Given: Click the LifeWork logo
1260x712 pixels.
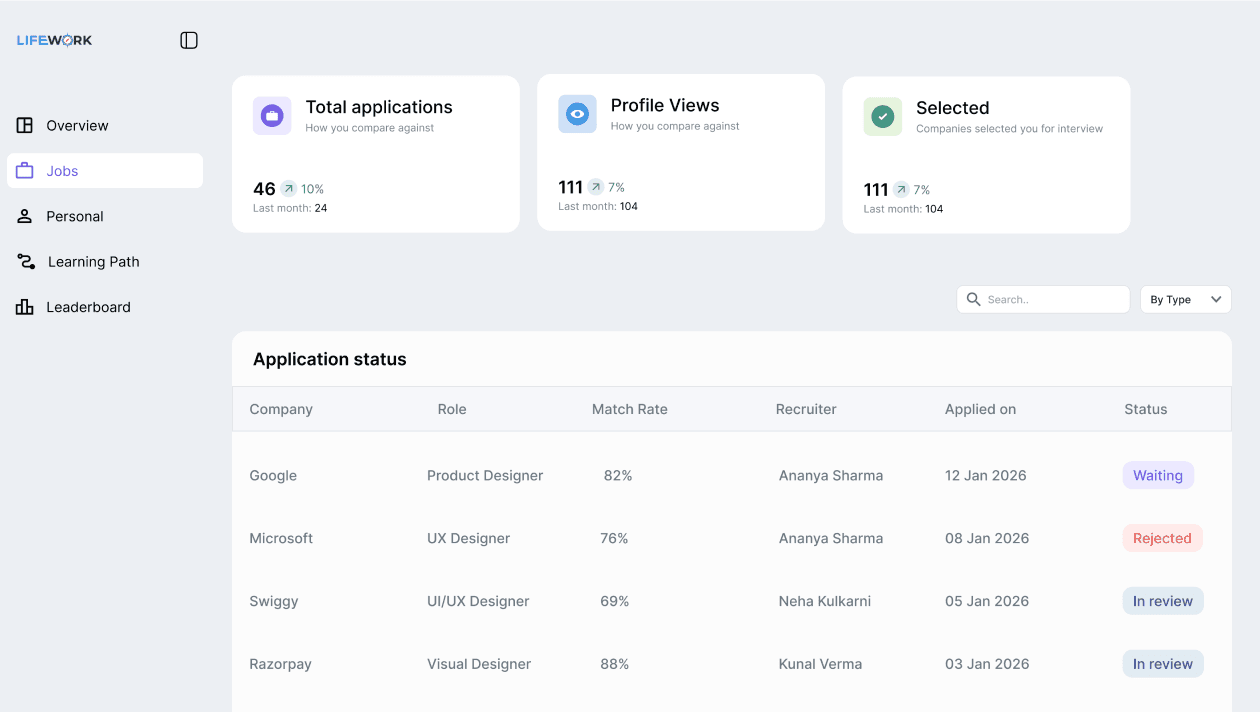Looking at the screenshot, I should point(55,41).
